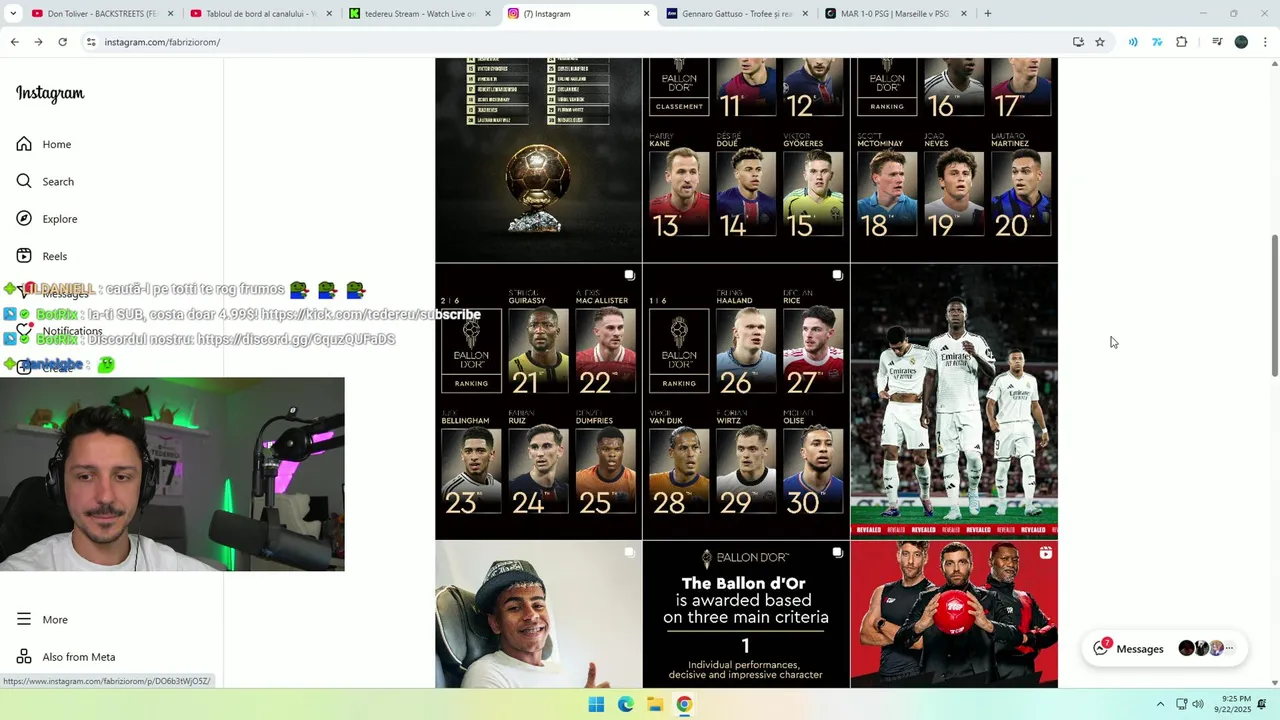Open post of smiling boy in beanie

click(538, 614)
